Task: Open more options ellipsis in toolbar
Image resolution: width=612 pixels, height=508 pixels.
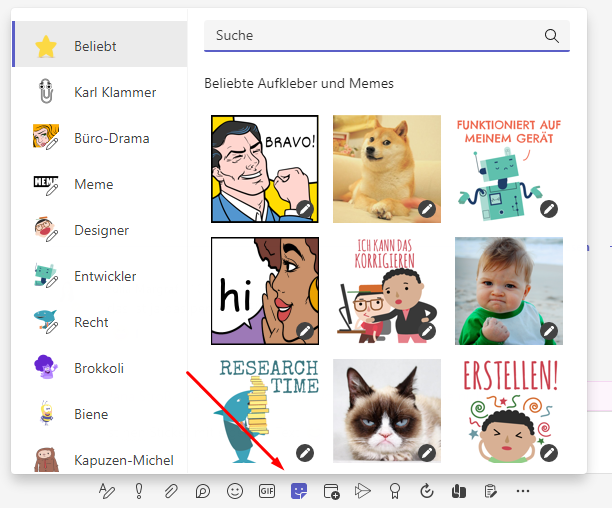Action: [522, 491]
